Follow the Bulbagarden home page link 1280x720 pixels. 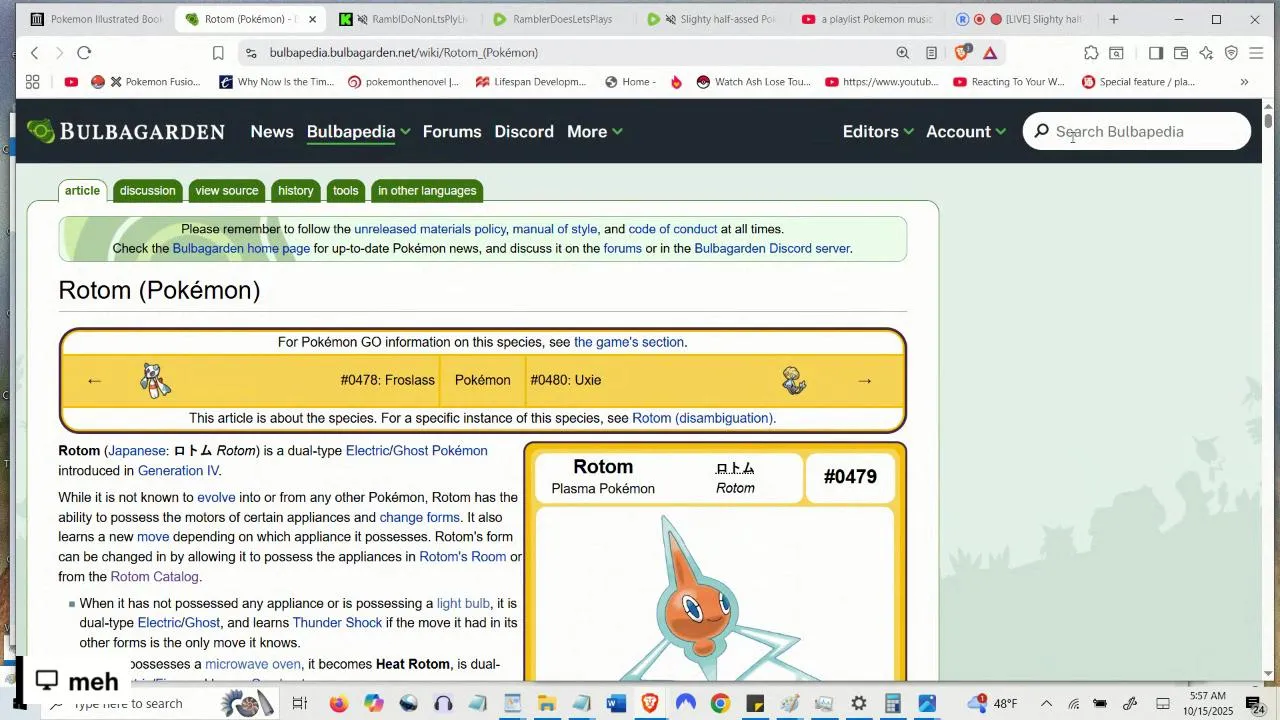coord(241,249)
